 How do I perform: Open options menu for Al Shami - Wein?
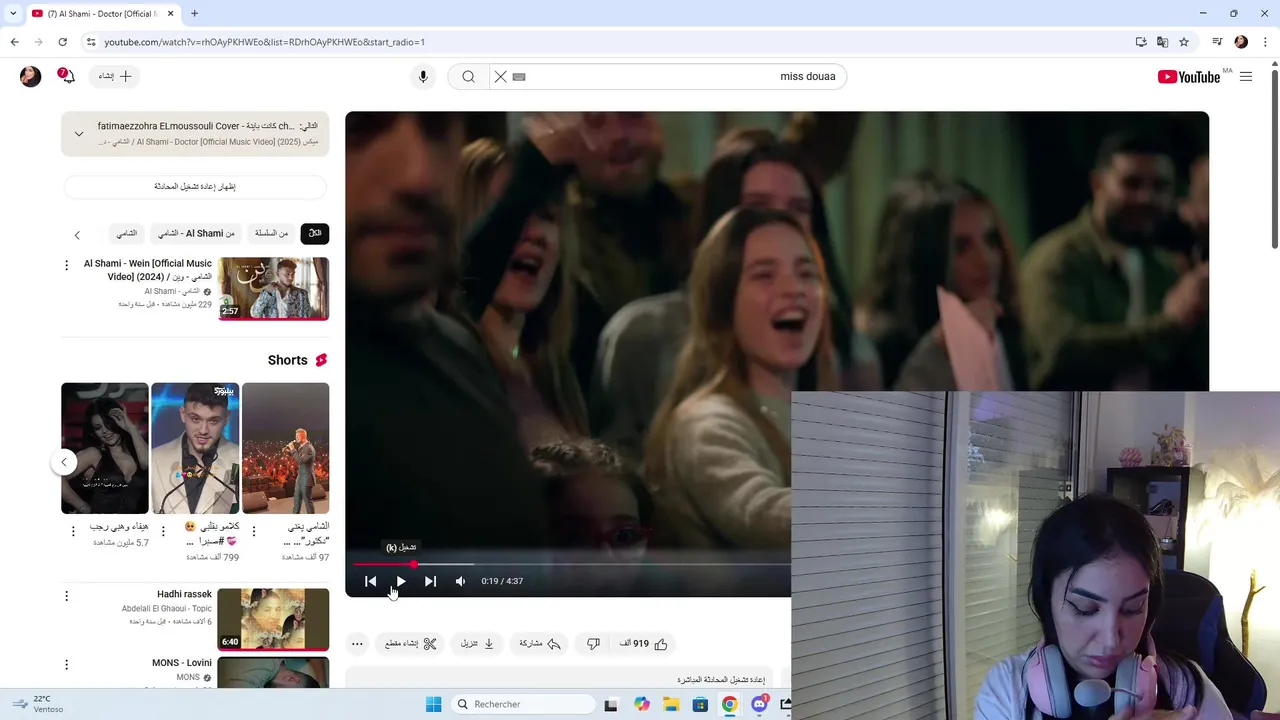tap(67, 265)
